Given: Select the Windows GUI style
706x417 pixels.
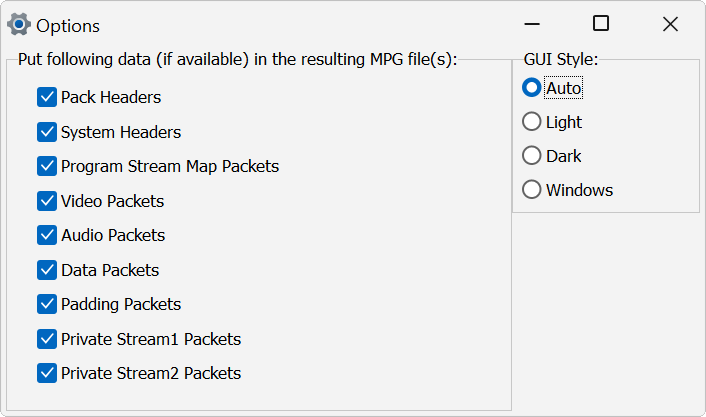Looking at the screenshot, I should point(532,190).
